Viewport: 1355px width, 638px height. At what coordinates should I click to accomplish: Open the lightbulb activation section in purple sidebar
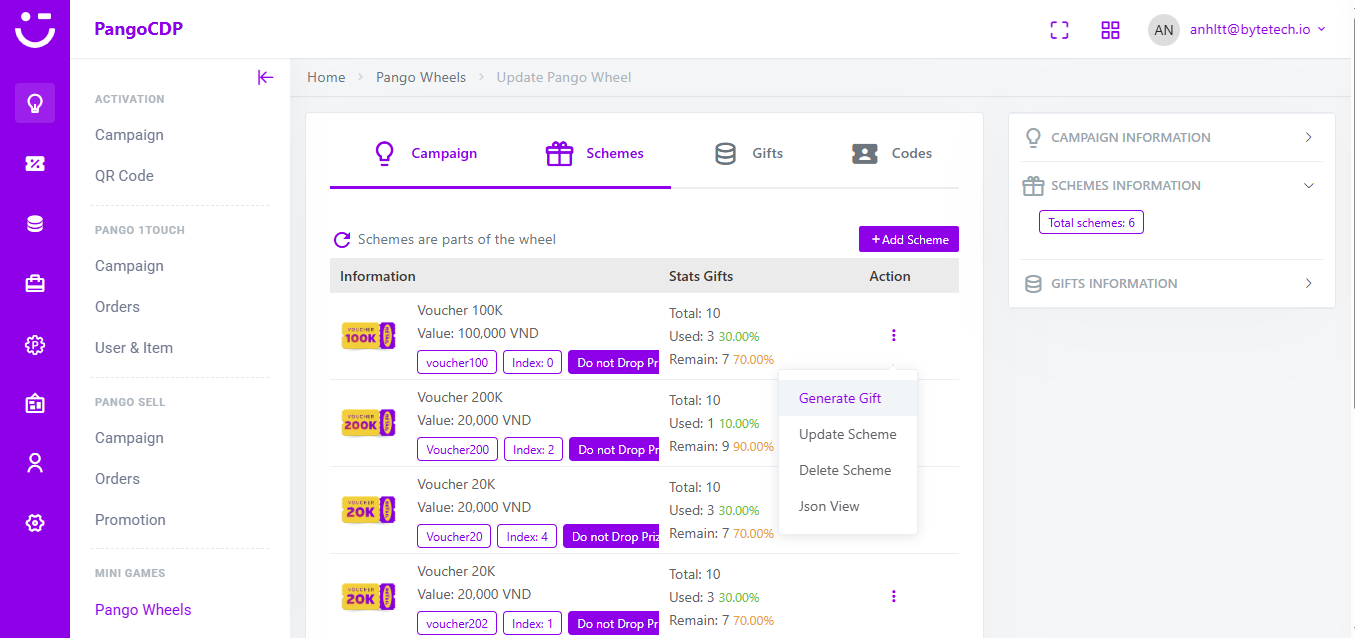coord(35,103)
